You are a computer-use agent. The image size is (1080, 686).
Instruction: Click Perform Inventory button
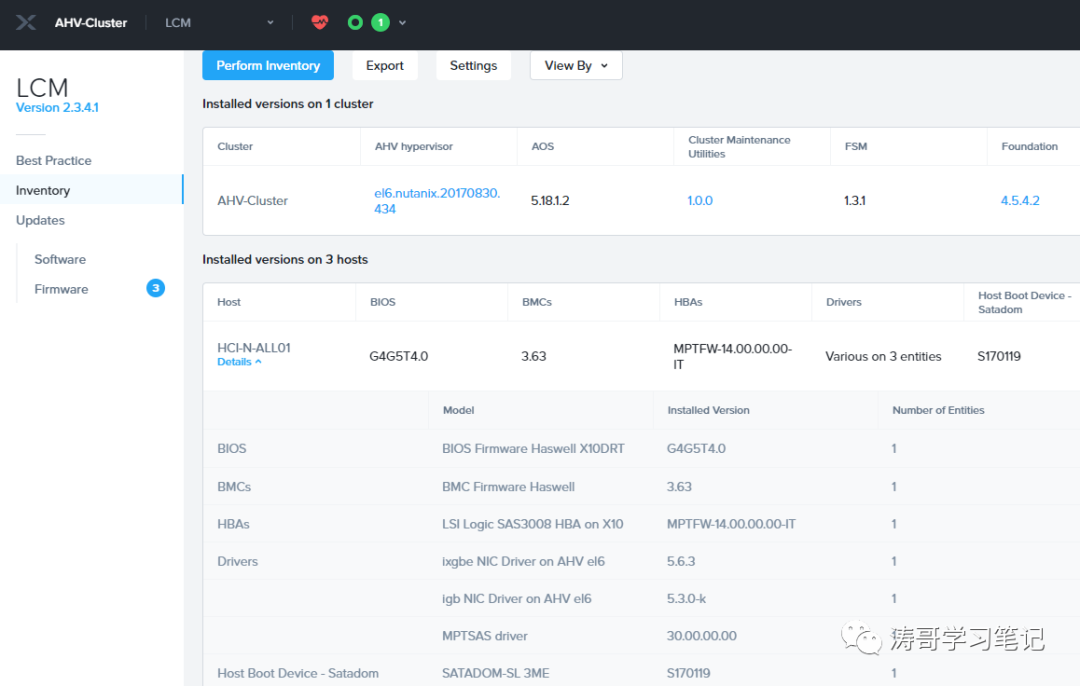[x=268, y=65]
